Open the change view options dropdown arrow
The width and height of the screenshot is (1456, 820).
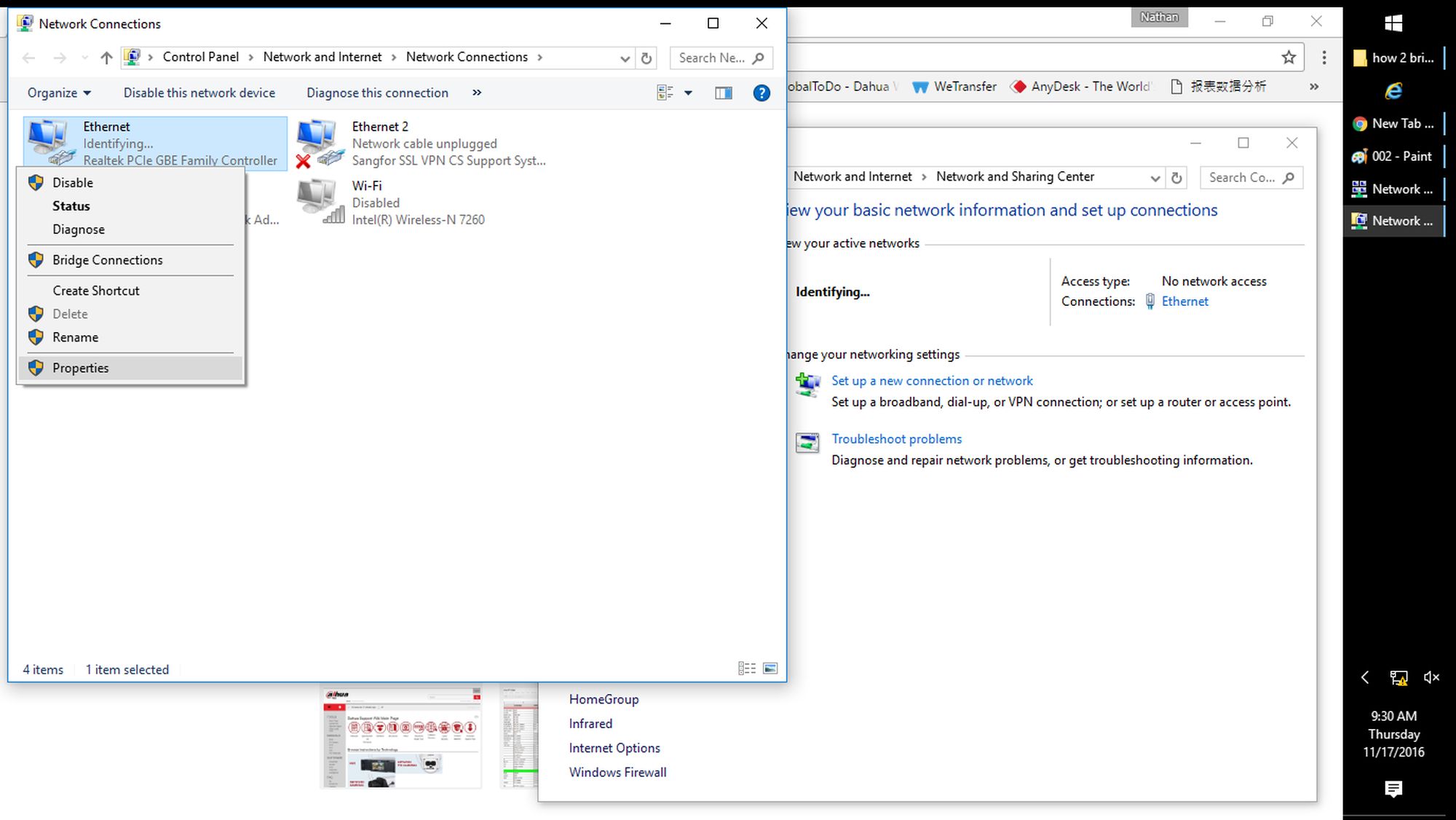(x=688, y=93)
